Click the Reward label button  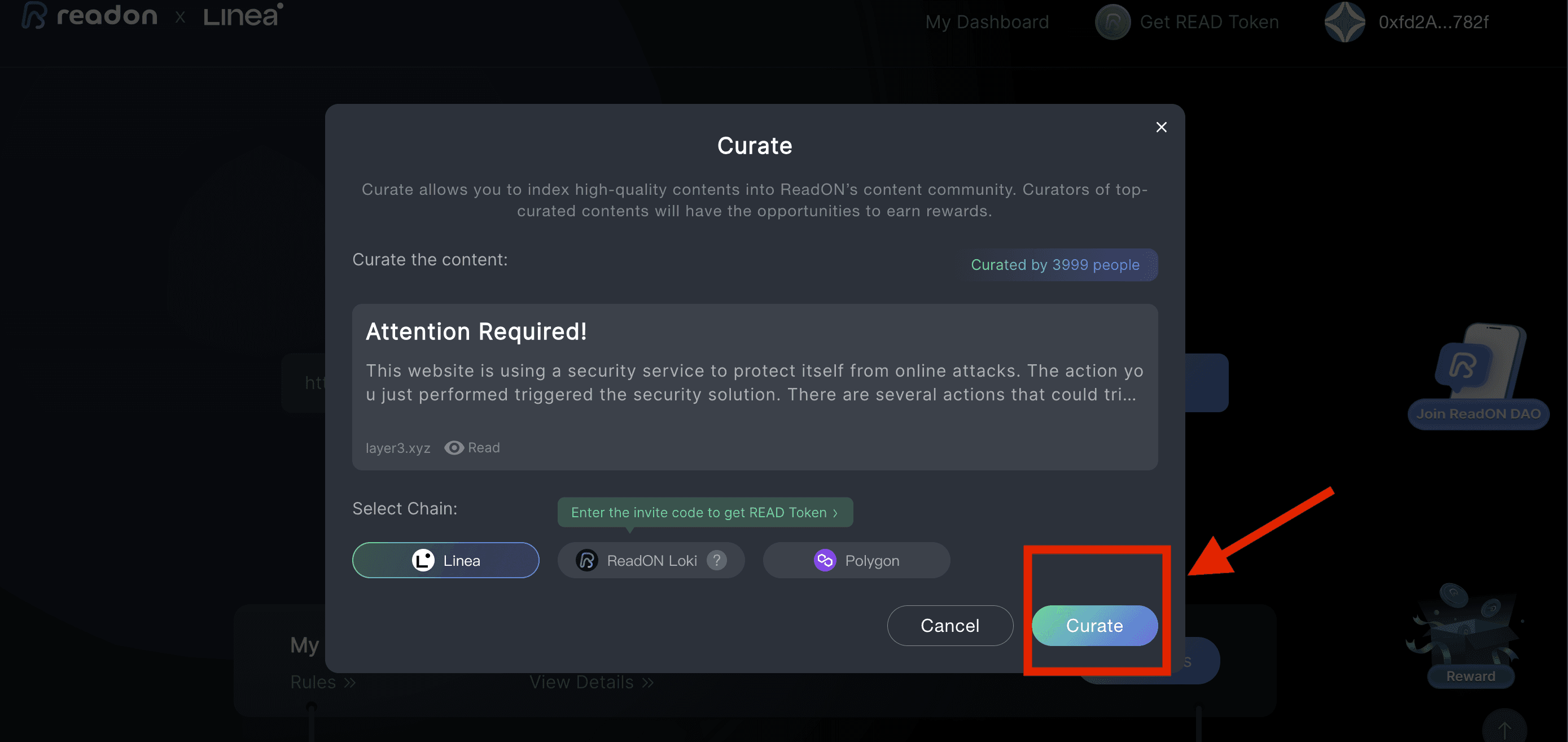[1470, 676]
